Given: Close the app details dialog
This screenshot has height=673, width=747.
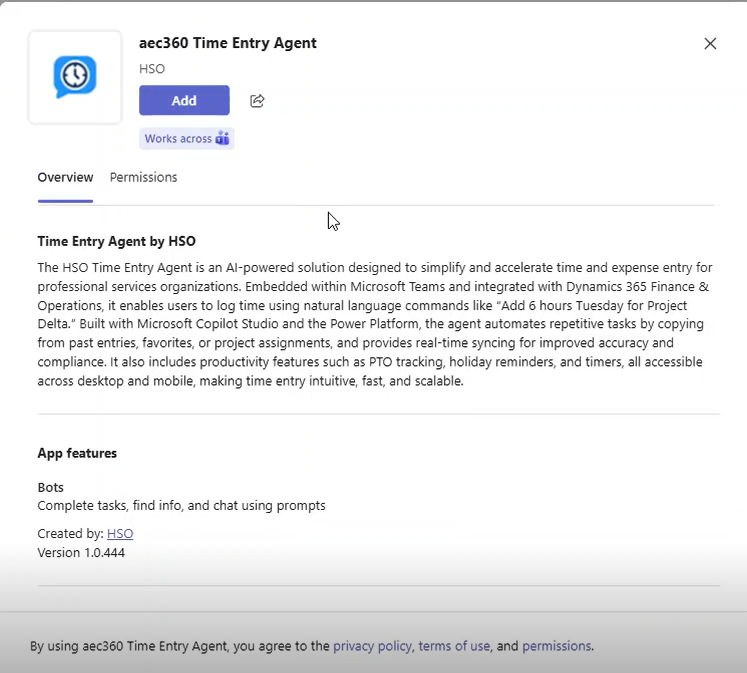Looking at the screenshot, I should (710, 44).
